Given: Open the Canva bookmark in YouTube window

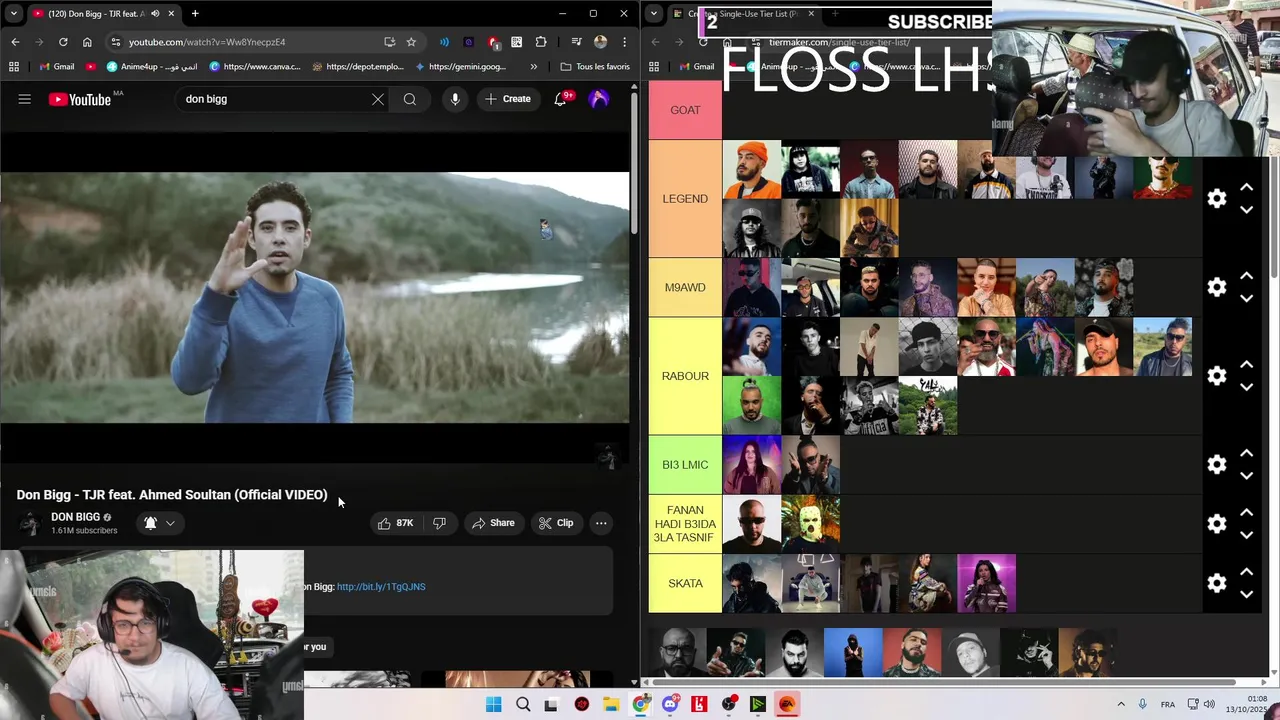Looking at the screenshot, I should [255, 67].
